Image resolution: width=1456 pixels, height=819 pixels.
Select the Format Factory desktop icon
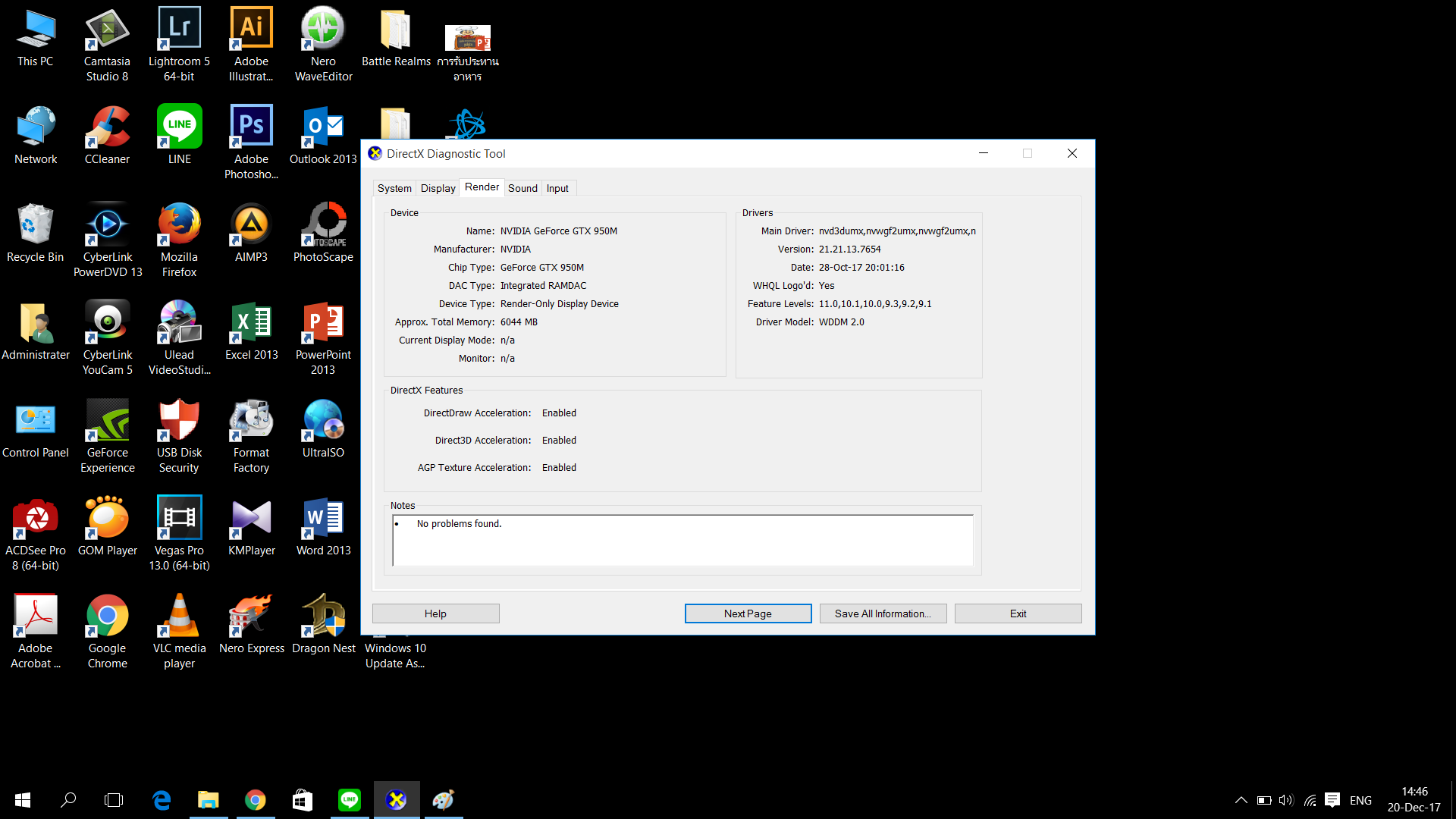click(x=251, y=422)
